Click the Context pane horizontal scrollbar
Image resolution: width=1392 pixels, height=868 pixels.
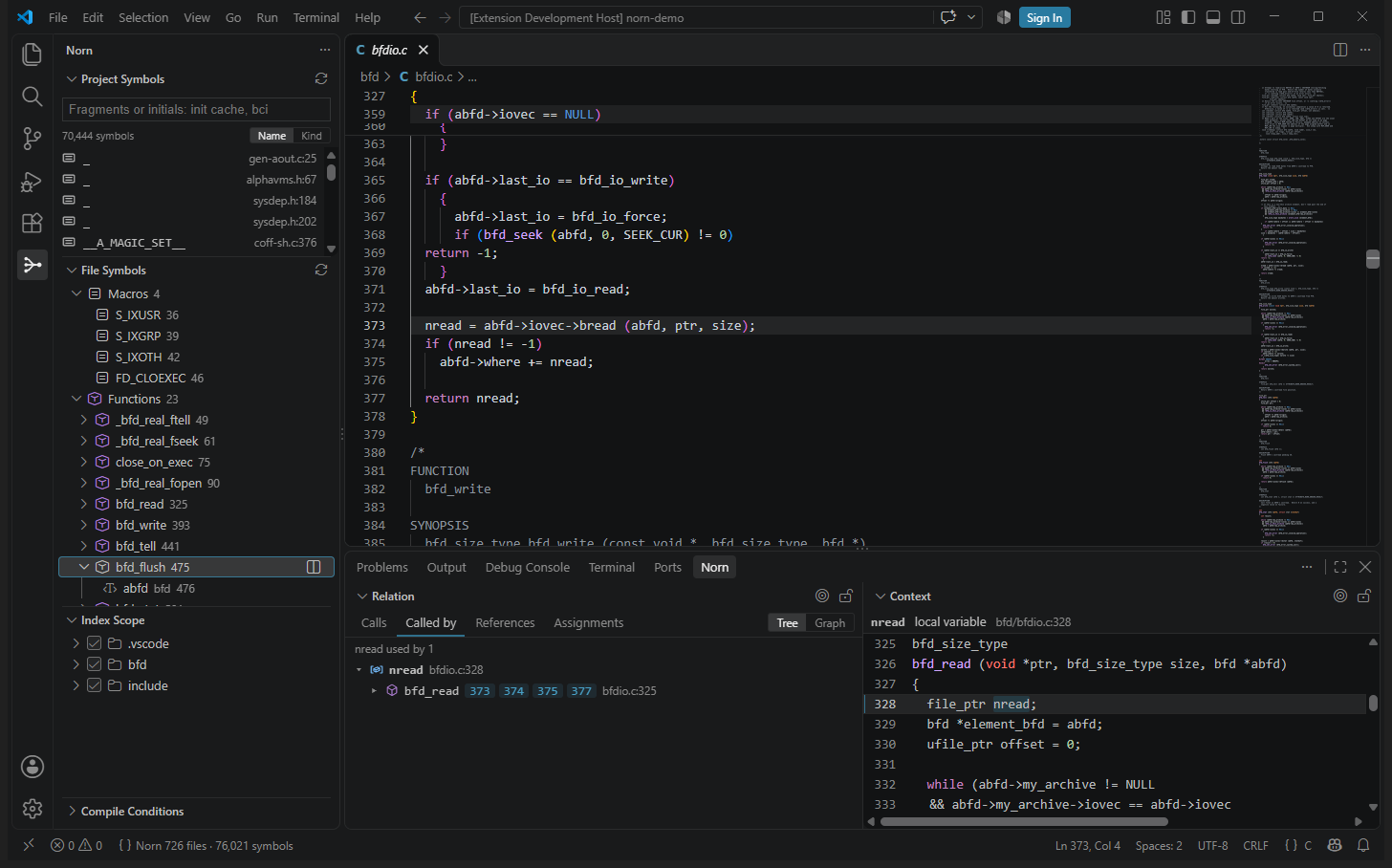(1024, 821)
